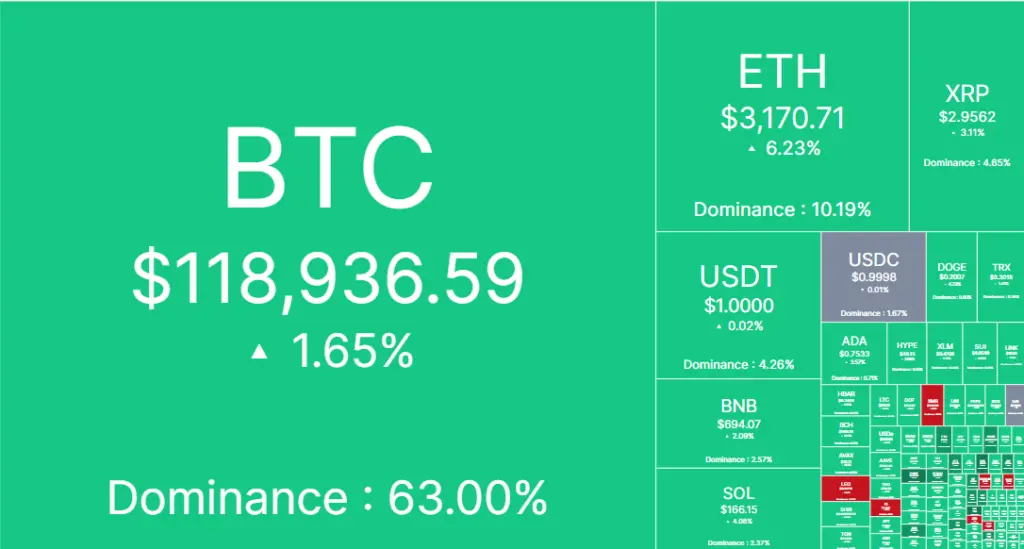The height and width of the screenshot is (549, 1024).
Task: Click the SOL tile
Action: (x=738, y=507)
